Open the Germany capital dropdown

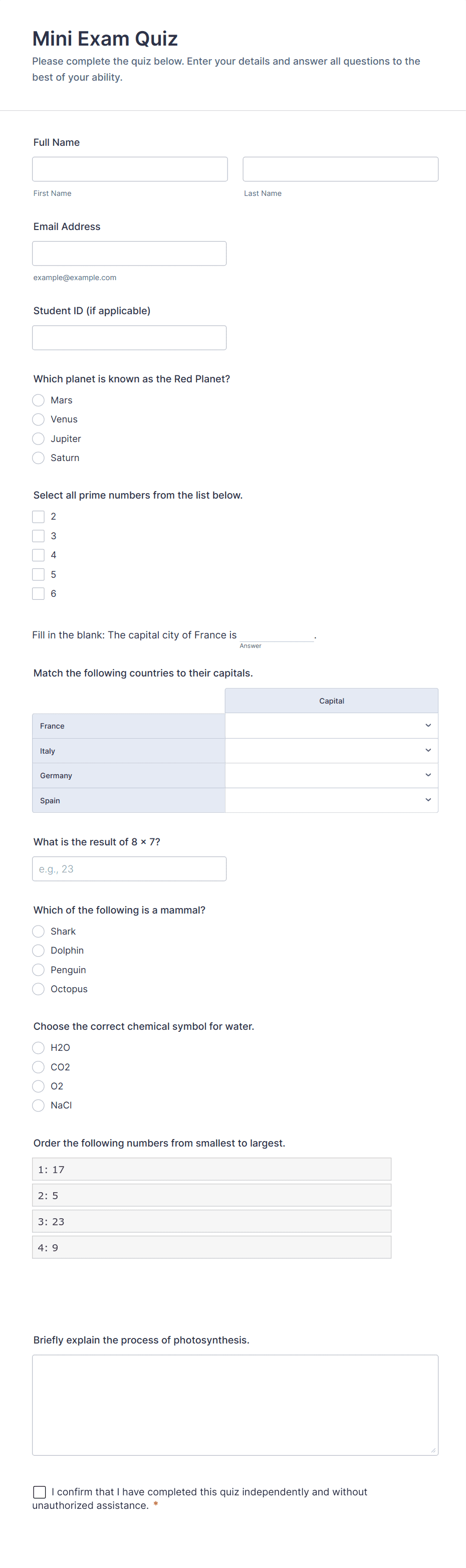(x=331, y=775)
